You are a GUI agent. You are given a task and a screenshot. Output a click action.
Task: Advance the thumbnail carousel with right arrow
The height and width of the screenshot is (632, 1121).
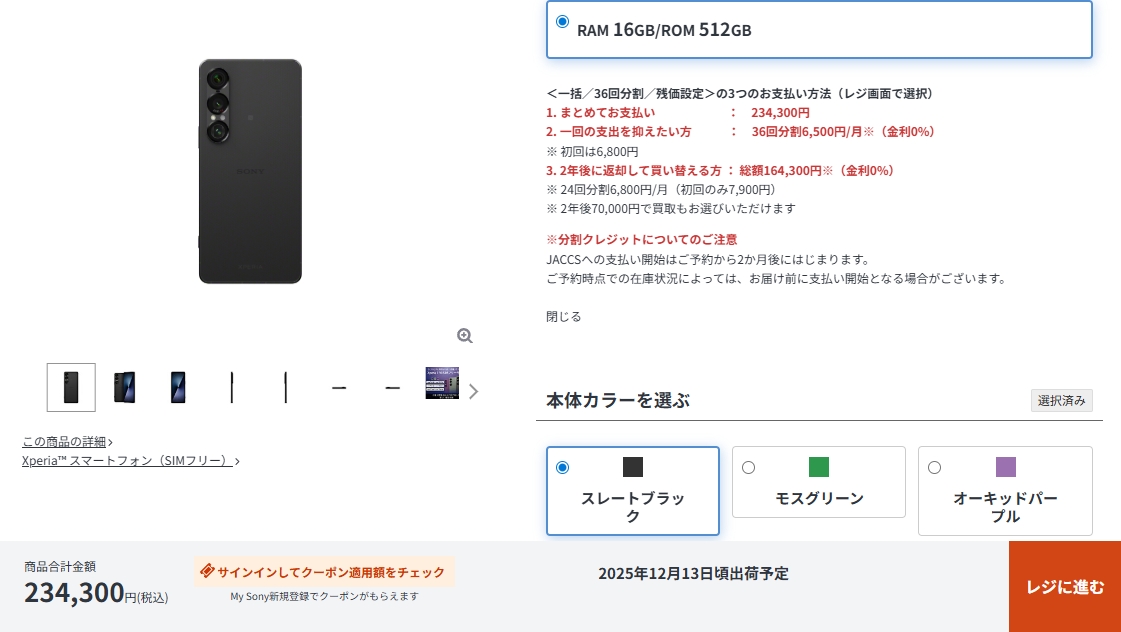tap(473, 391)
